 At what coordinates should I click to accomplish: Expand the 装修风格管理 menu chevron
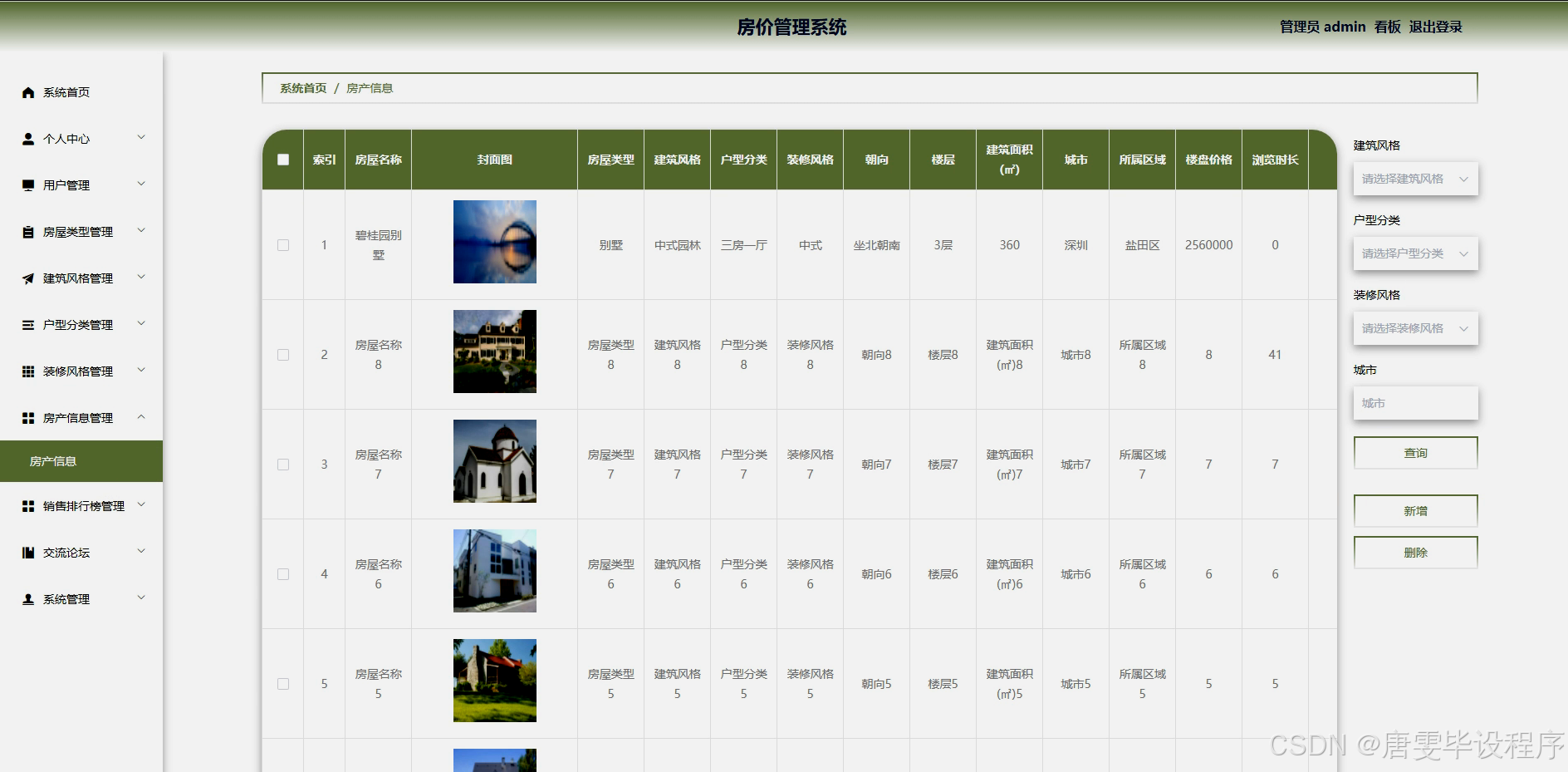[141, 370]
